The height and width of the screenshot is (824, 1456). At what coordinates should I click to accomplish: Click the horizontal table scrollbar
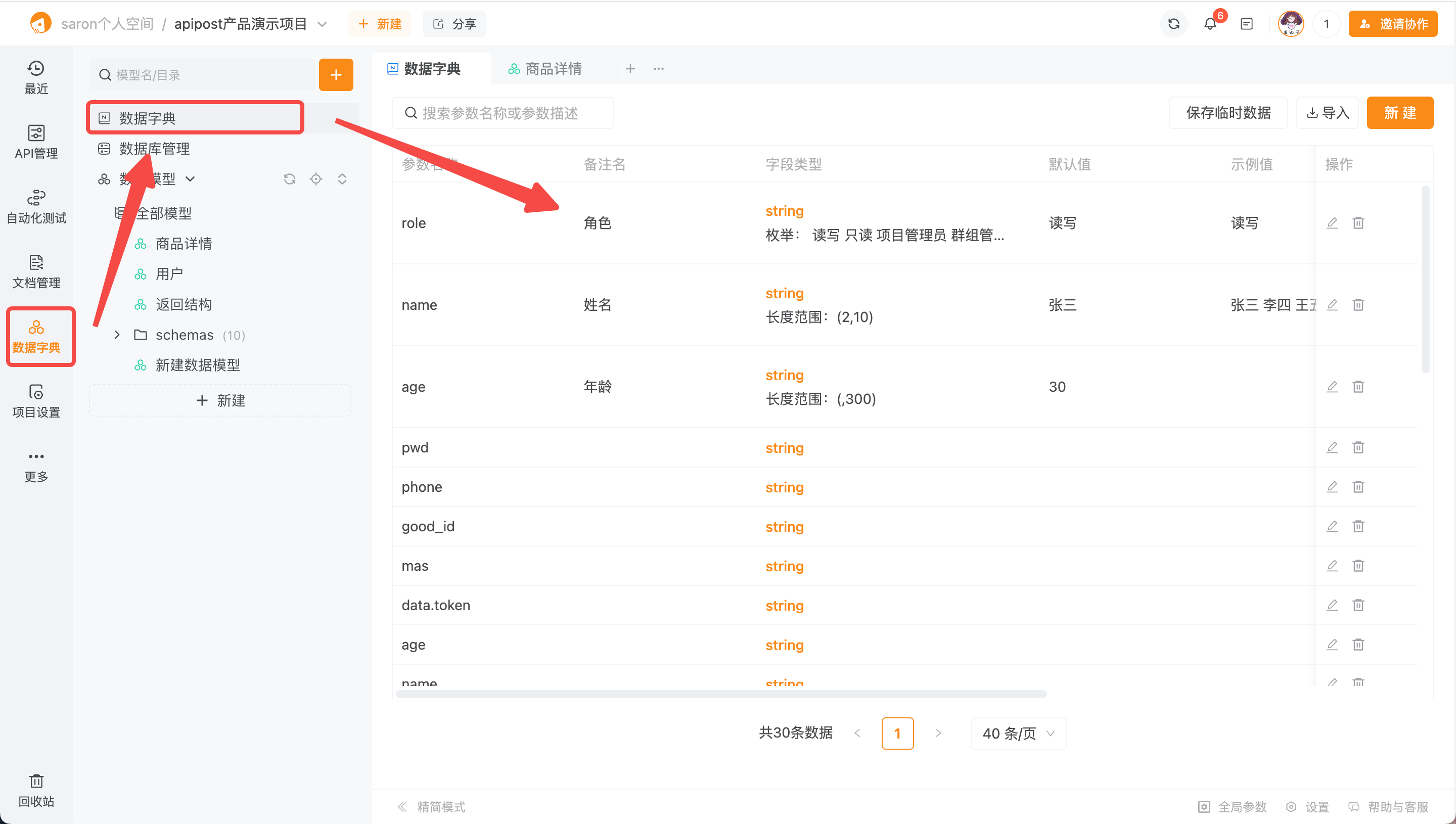click(721, 694)
